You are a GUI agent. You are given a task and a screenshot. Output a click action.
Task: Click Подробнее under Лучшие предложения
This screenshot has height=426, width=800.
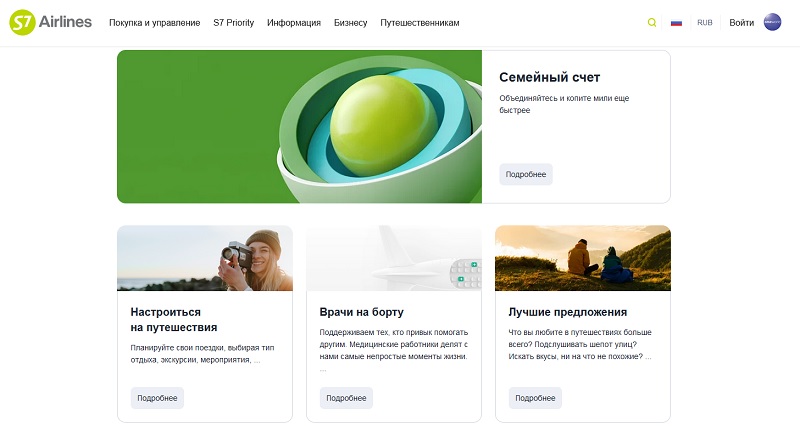(x=535, y=398)
